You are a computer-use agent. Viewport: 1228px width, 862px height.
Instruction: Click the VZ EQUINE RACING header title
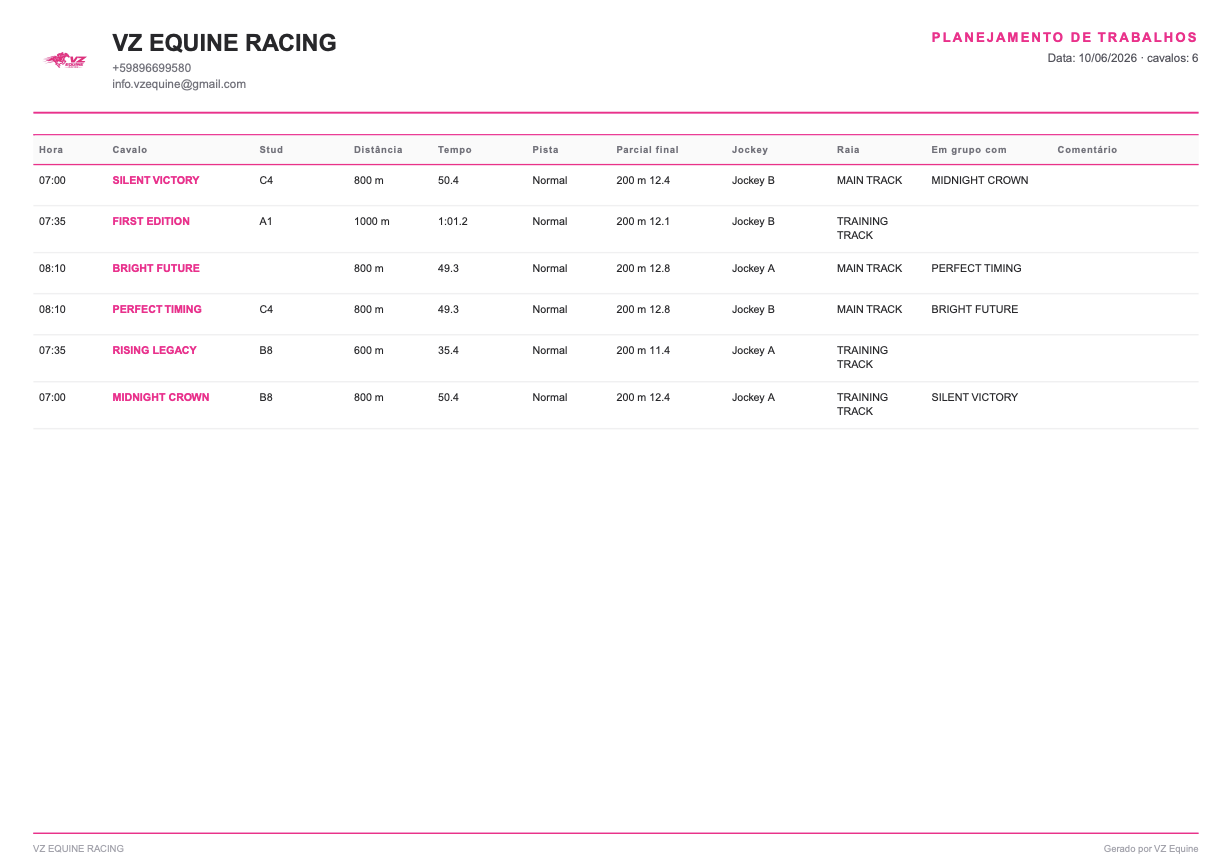(224, 43)
